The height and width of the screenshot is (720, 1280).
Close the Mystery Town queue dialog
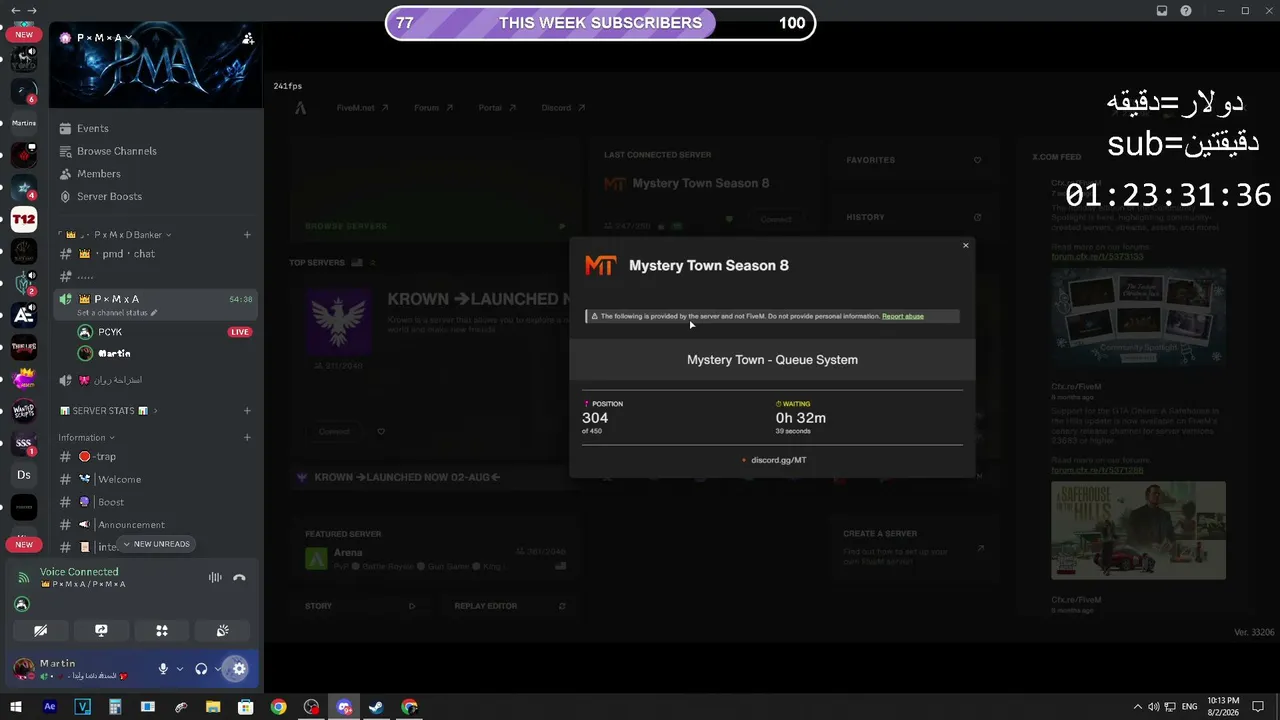(x=965, y=245)
